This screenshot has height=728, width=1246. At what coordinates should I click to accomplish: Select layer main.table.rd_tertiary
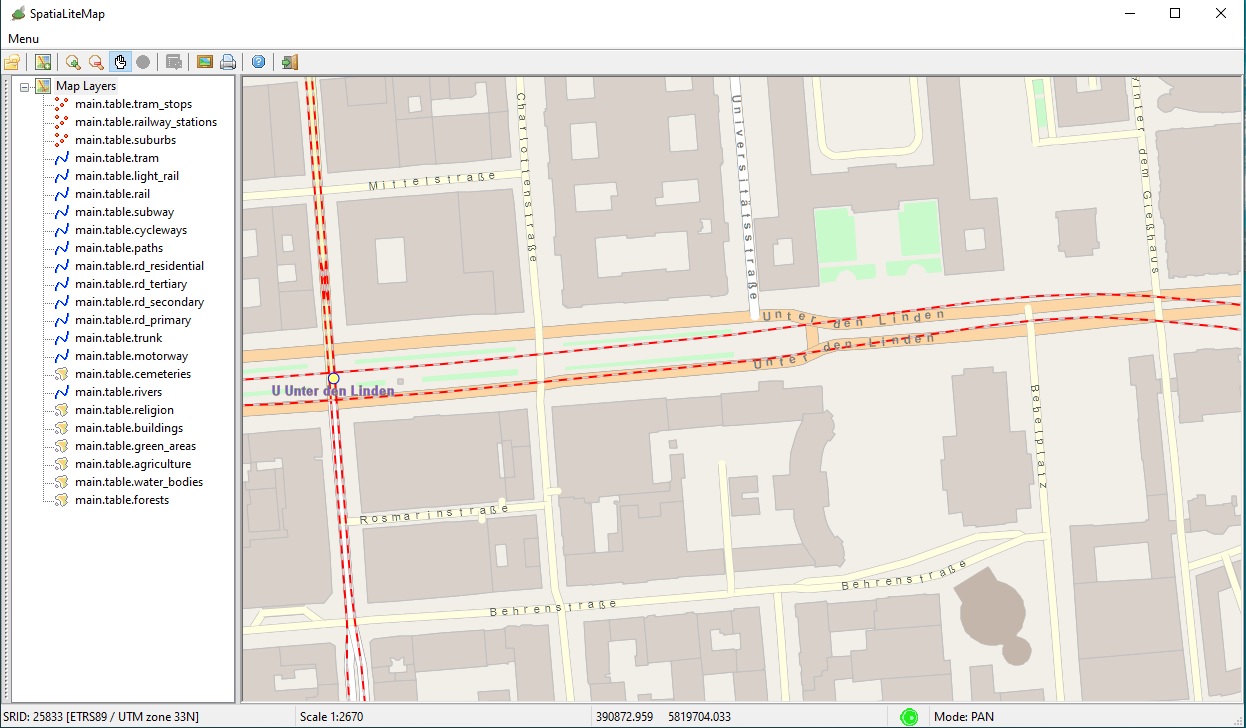131,284
